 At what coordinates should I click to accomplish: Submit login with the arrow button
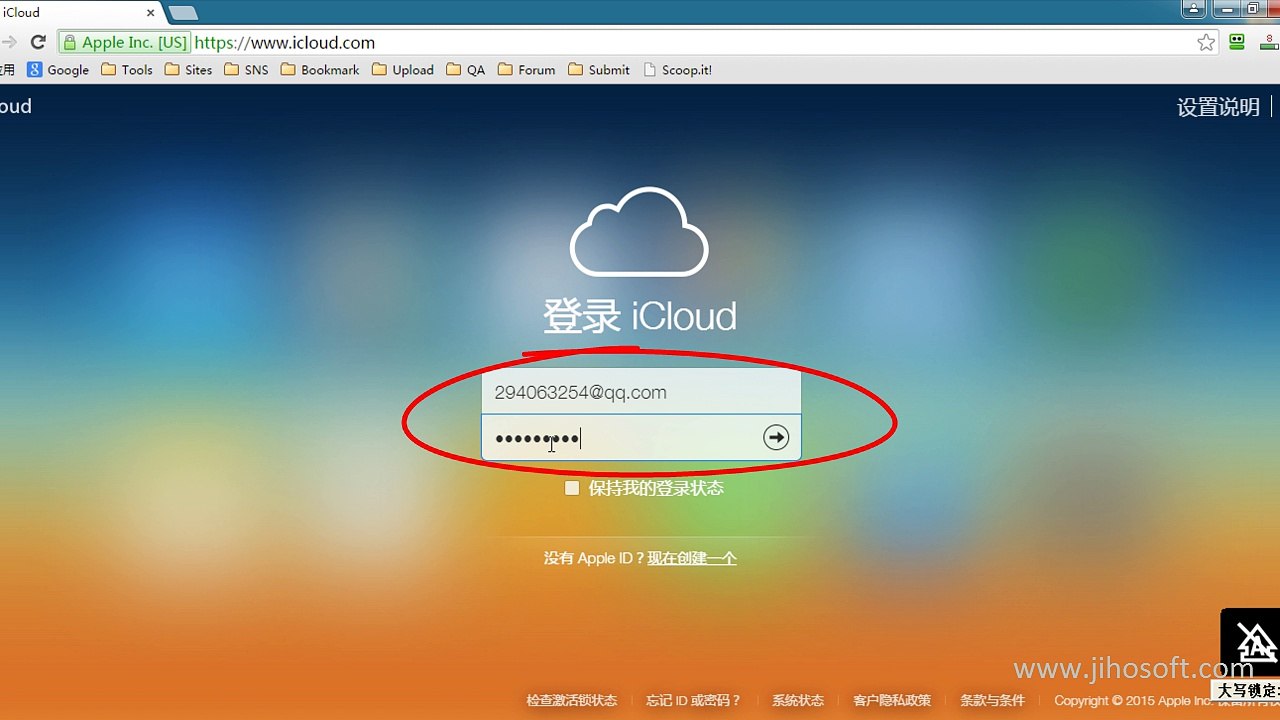(x=776, y=437)
